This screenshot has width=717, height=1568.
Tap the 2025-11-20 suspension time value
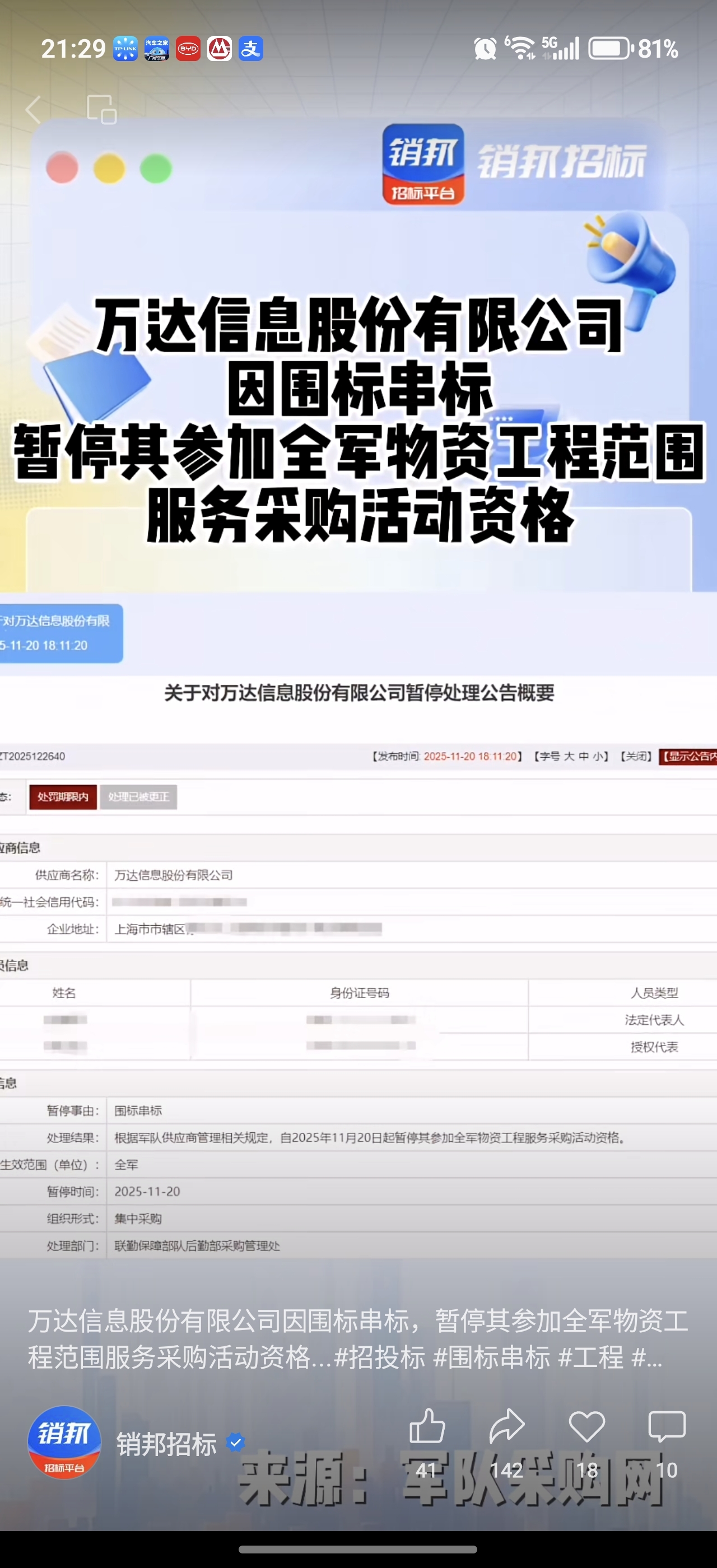tap(147, 1191)
